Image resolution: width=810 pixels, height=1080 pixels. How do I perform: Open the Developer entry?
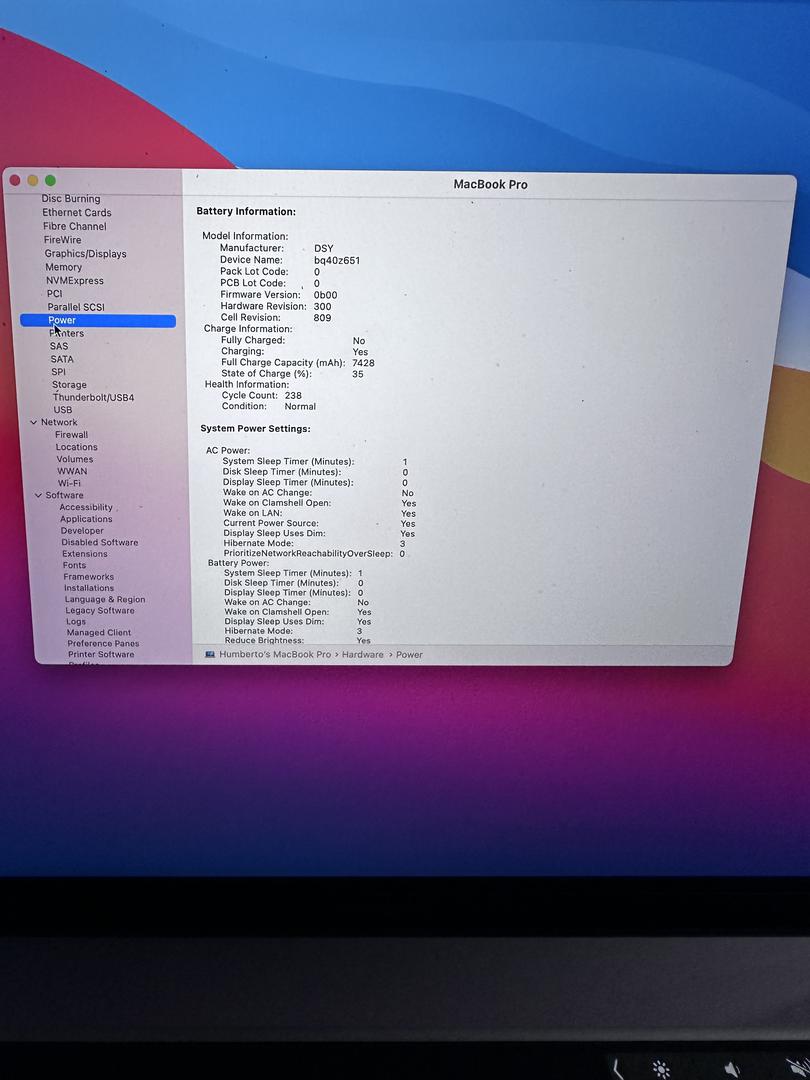(x=82, y=531)
